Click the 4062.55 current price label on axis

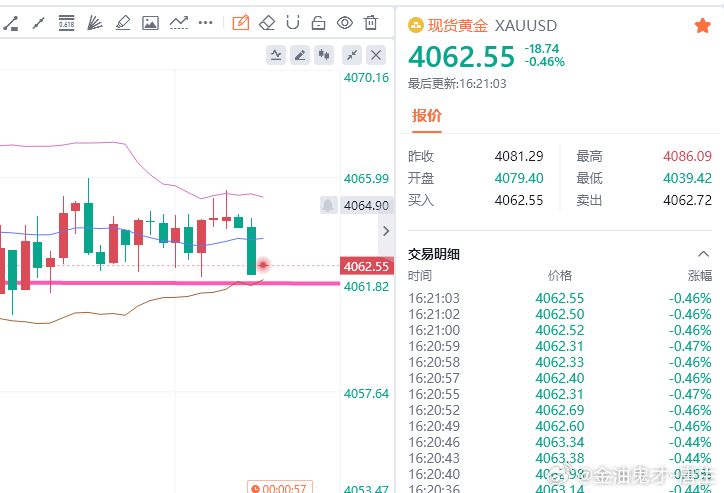coord(367,266)
